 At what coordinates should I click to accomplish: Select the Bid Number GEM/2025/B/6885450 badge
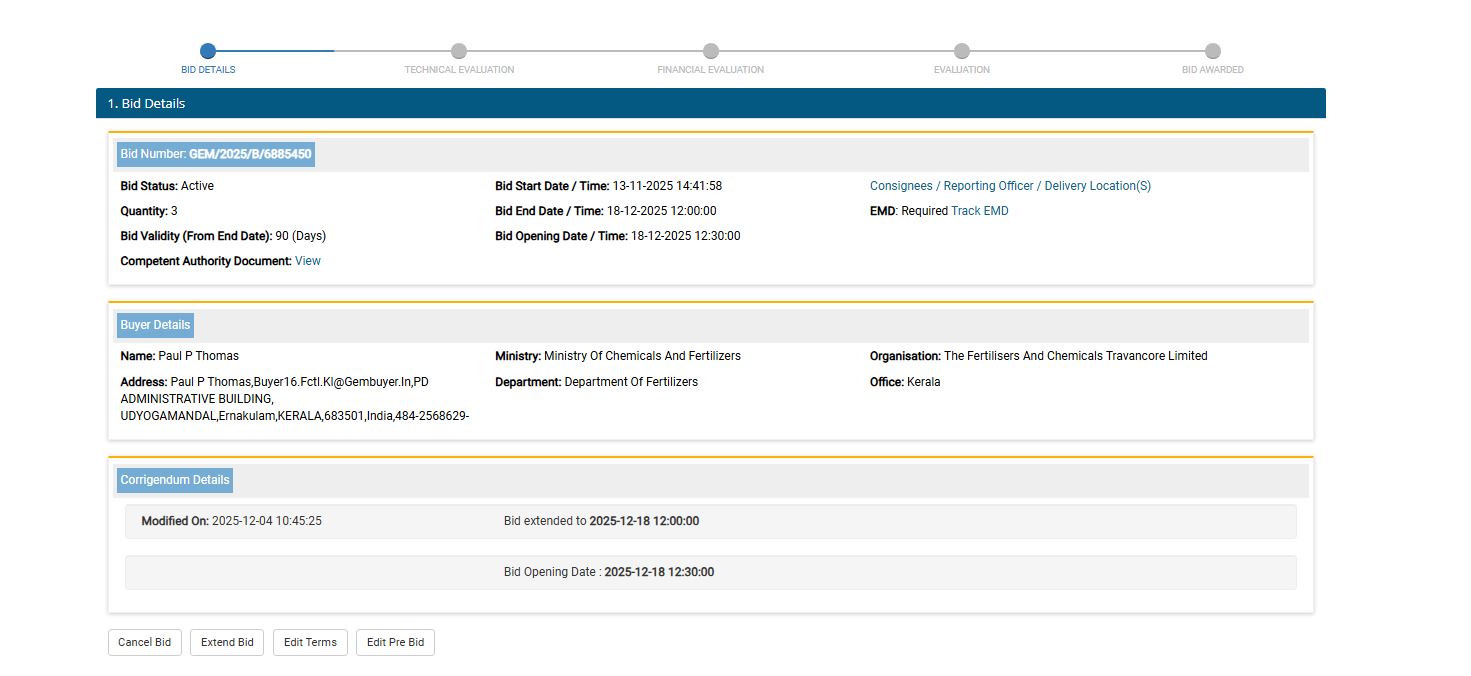click(216, 154)
